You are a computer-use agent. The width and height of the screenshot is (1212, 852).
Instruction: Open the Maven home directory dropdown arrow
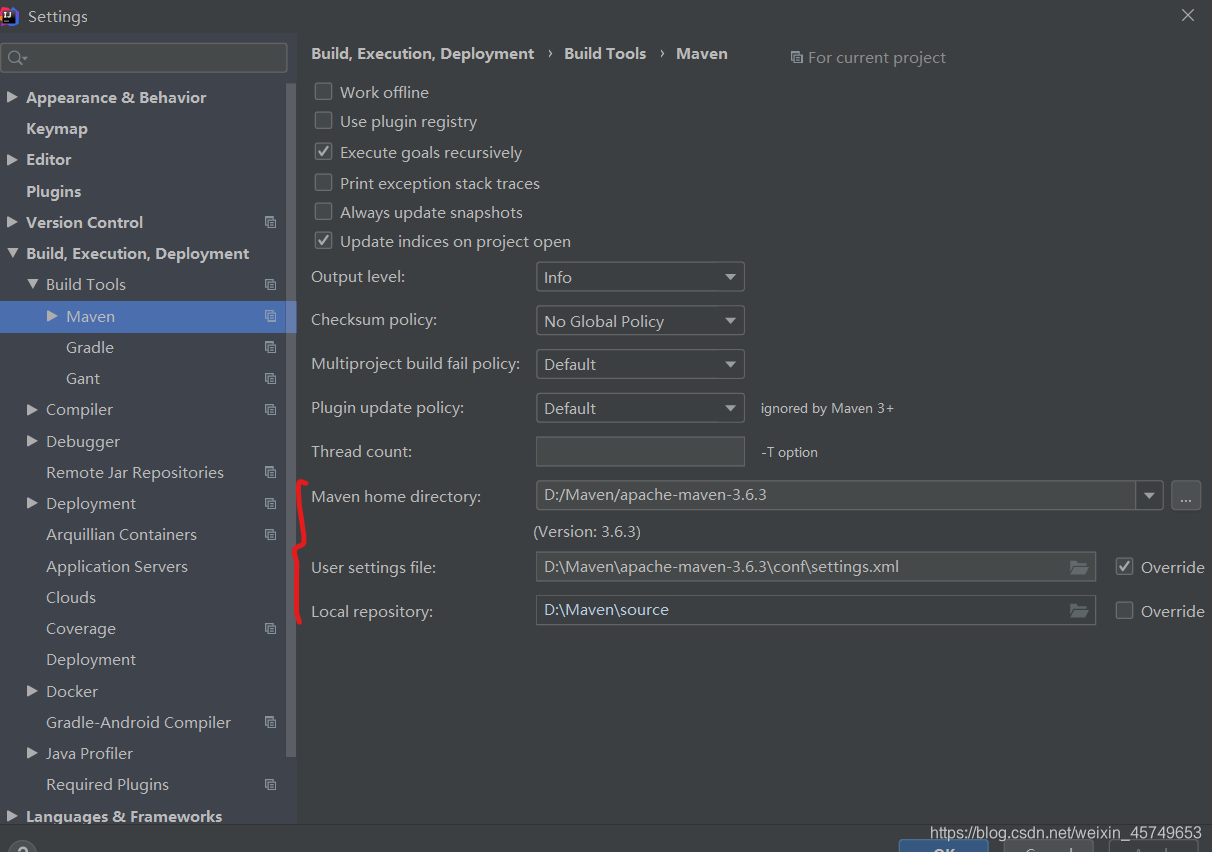pos(1149,495)
